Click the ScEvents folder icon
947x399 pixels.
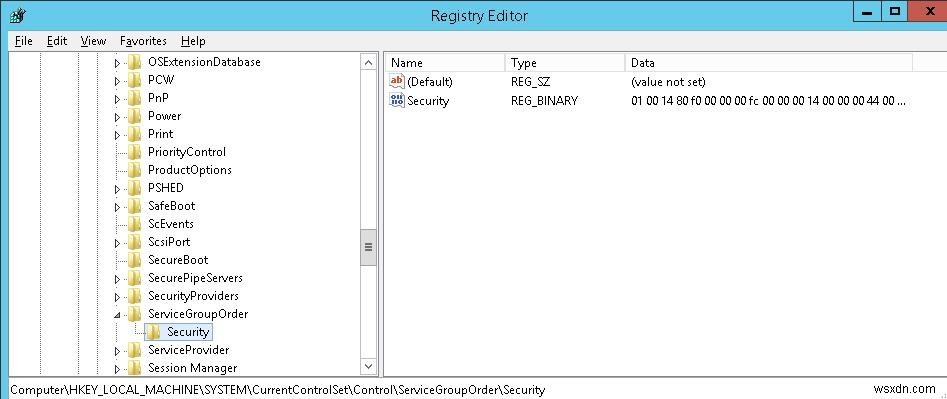(x=135, y=224)
